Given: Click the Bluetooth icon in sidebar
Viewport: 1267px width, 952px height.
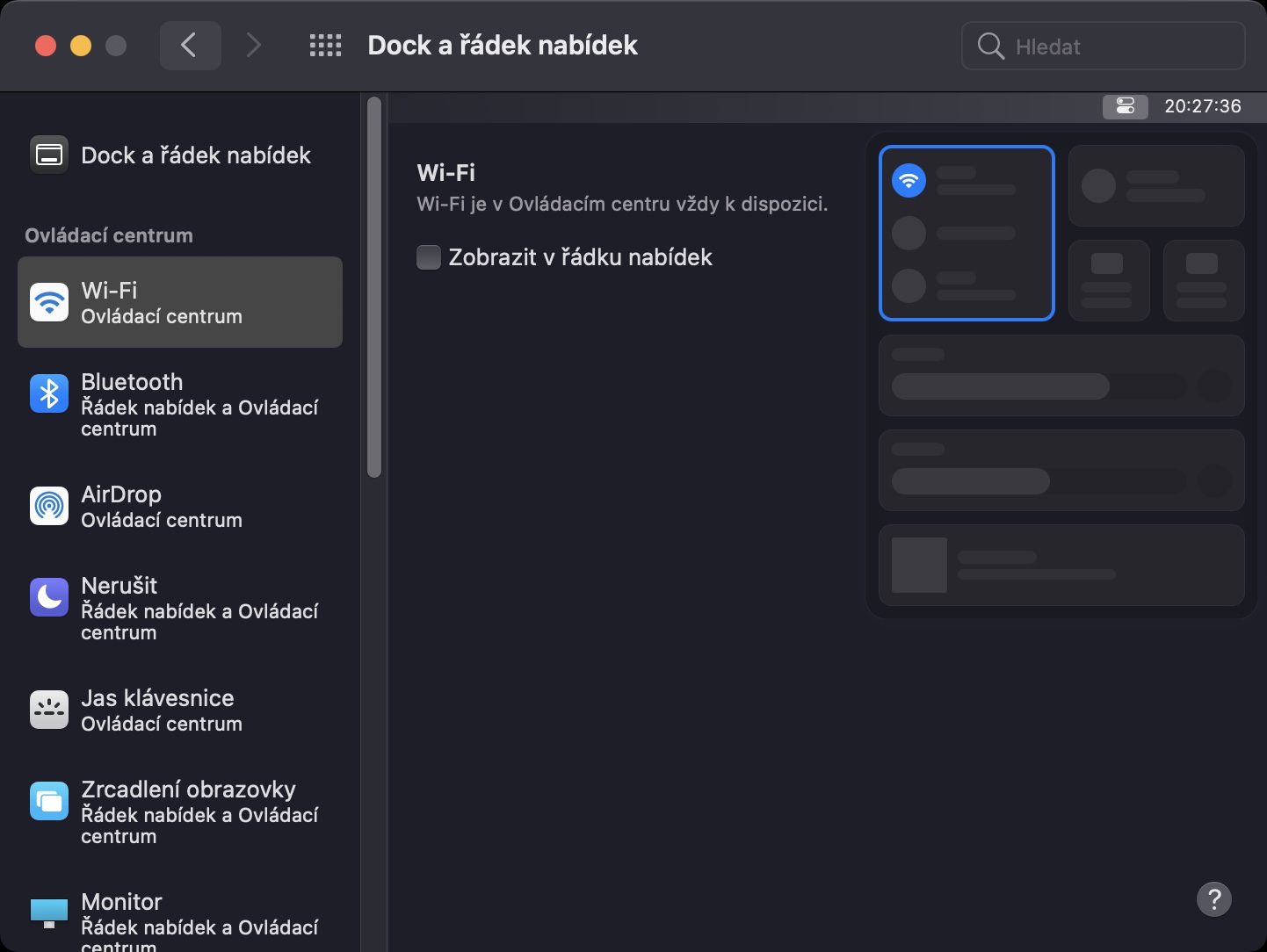Looking at the screenshot, I should 49,393.
